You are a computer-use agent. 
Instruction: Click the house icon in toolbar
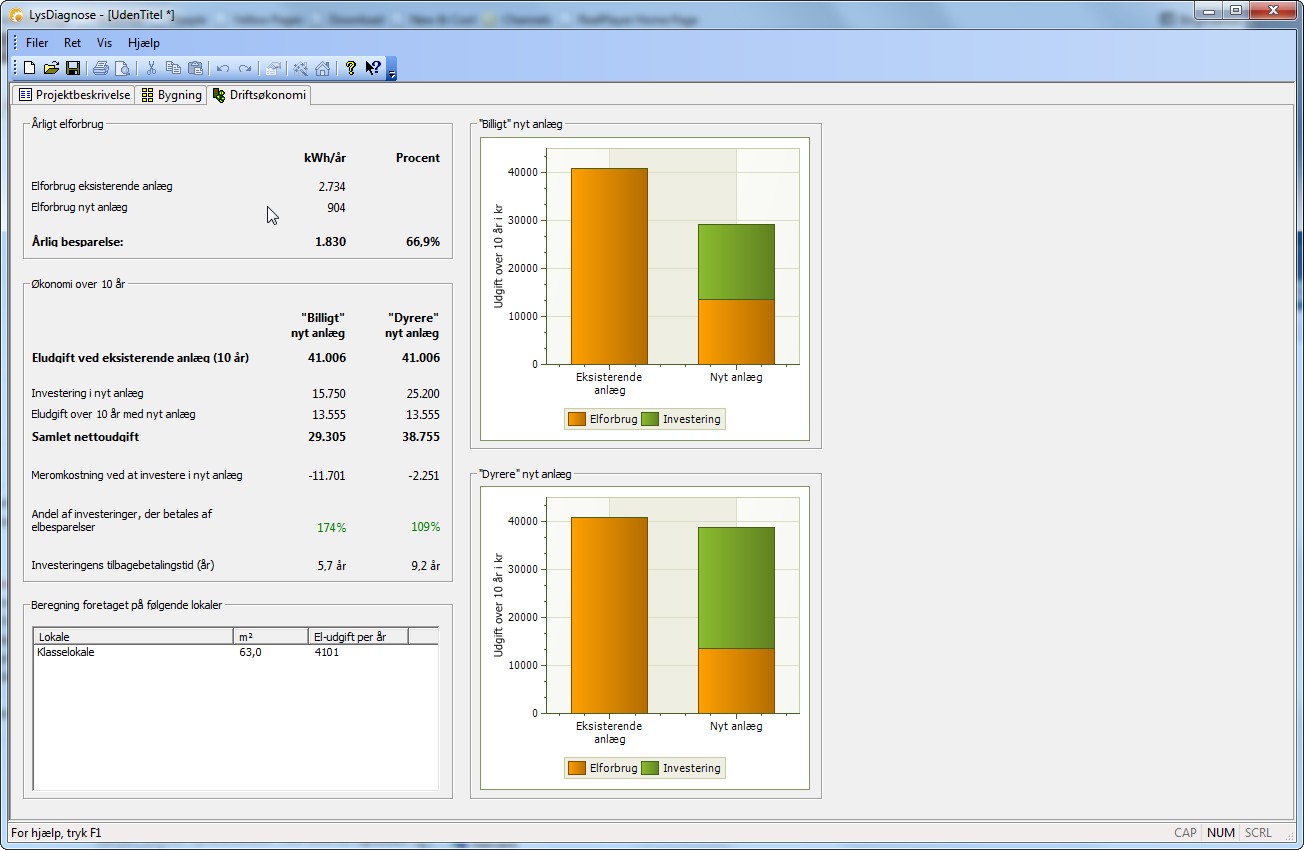tap(322, 68)
